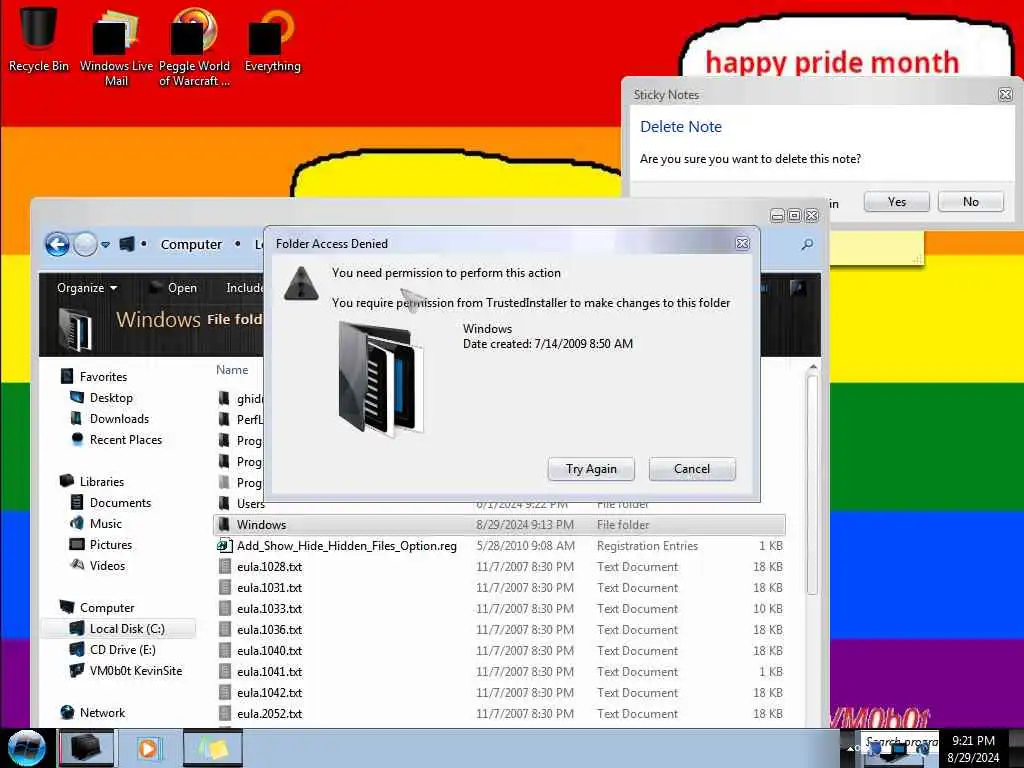Select file eula.1040.txt
Screen dimensions: 1024x768
(x=500, y=650)
